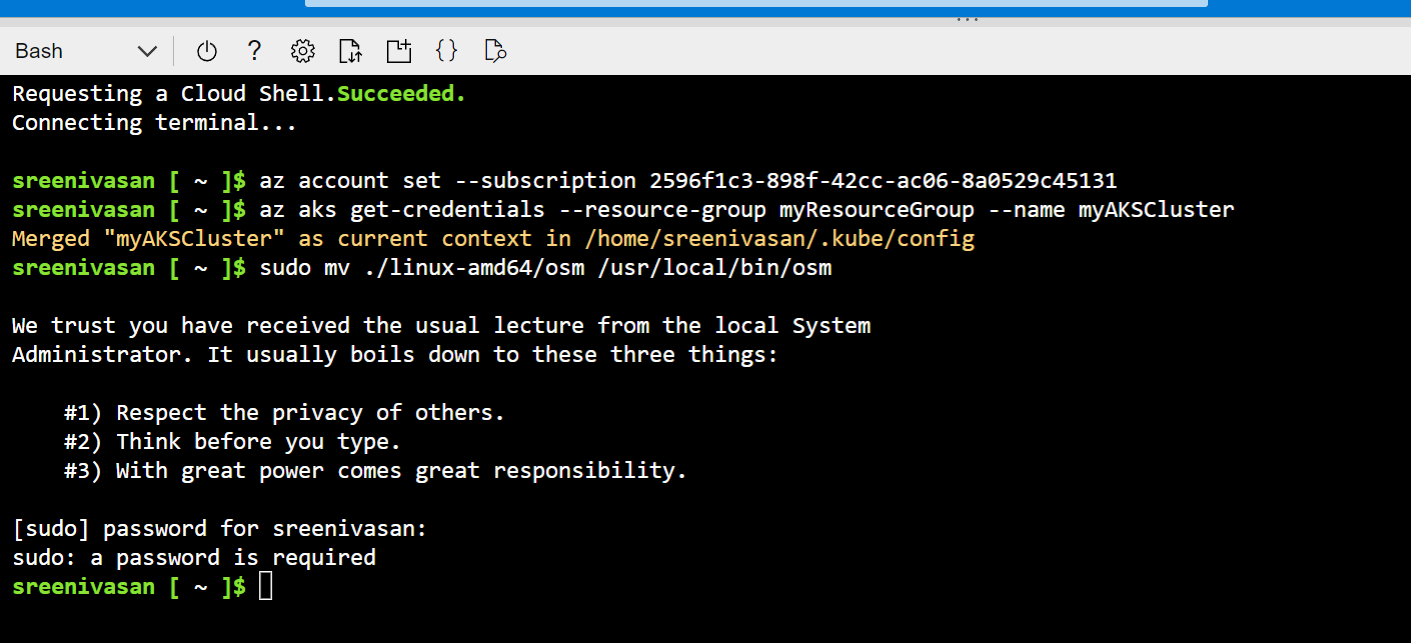Open the web preview tool

pos(495,50)
